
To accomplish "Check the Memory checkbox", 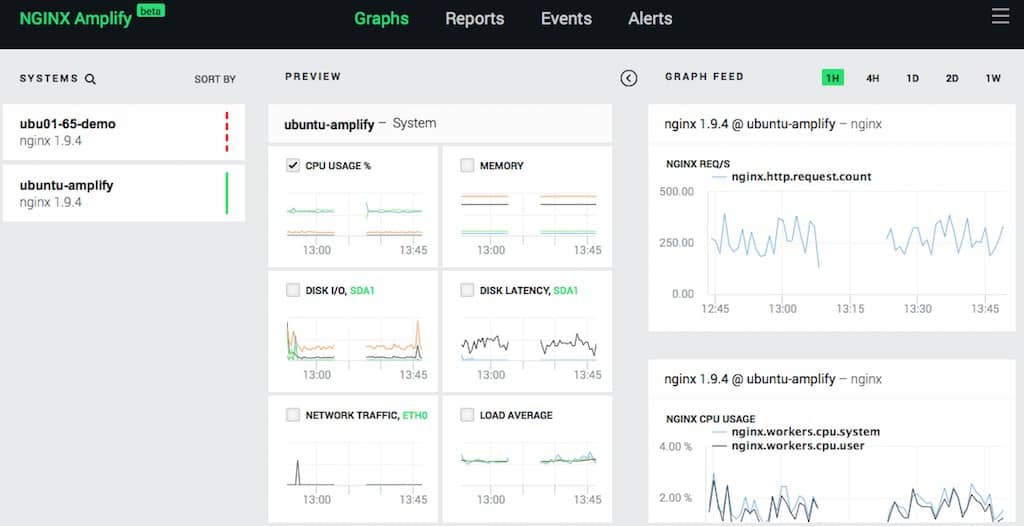I will click(x=467, y=165).
